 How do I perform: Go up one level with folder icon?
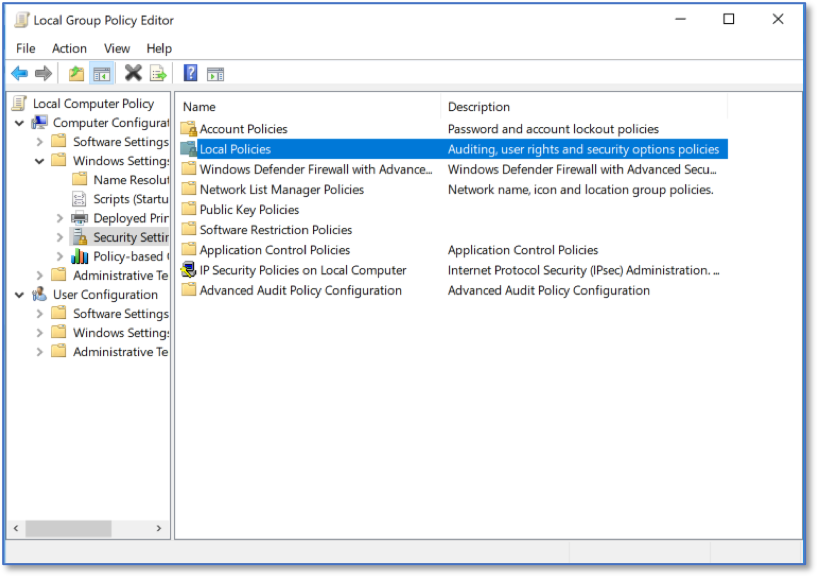pyautogui.click(x=77, y=74)
